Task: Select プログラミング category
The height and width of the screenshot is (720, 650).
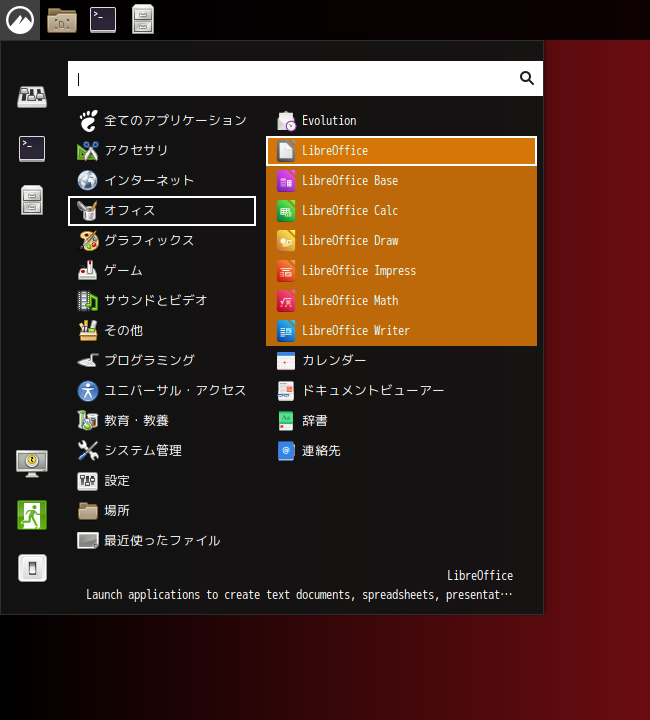Action: pos(162,360)
